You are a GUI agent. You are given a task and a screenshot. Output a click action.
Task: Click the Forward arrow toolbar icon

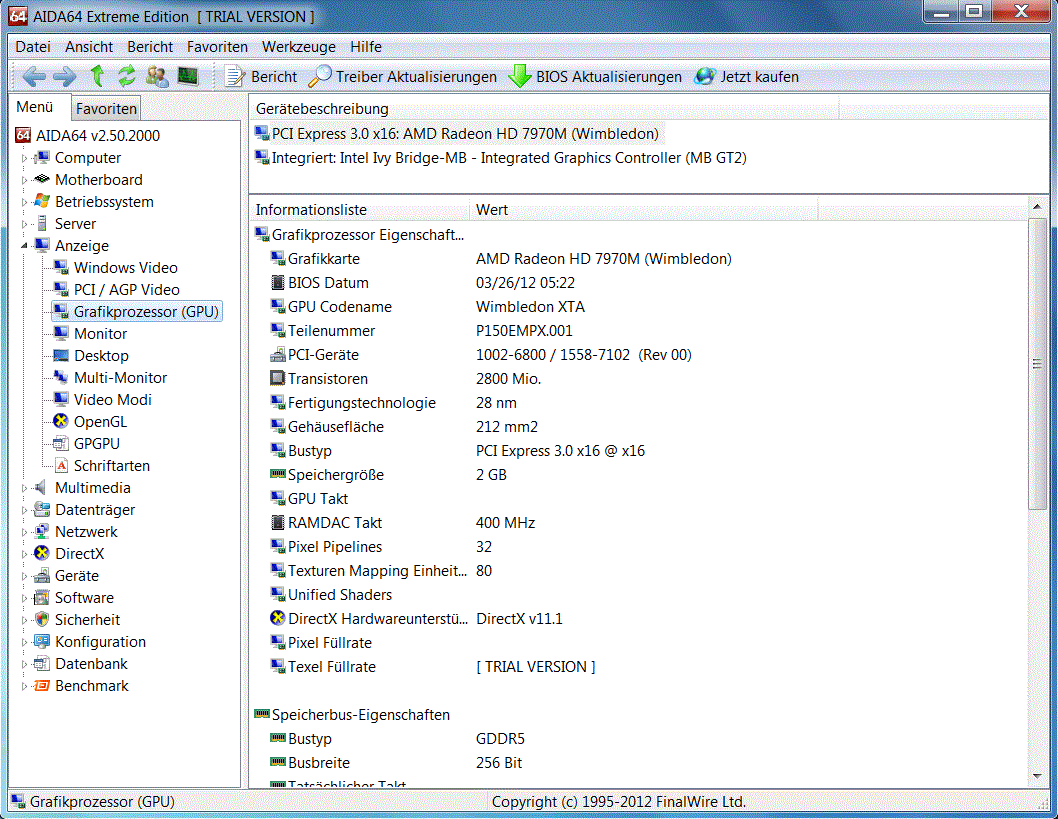pyautogui.click(x=65, y=77)
